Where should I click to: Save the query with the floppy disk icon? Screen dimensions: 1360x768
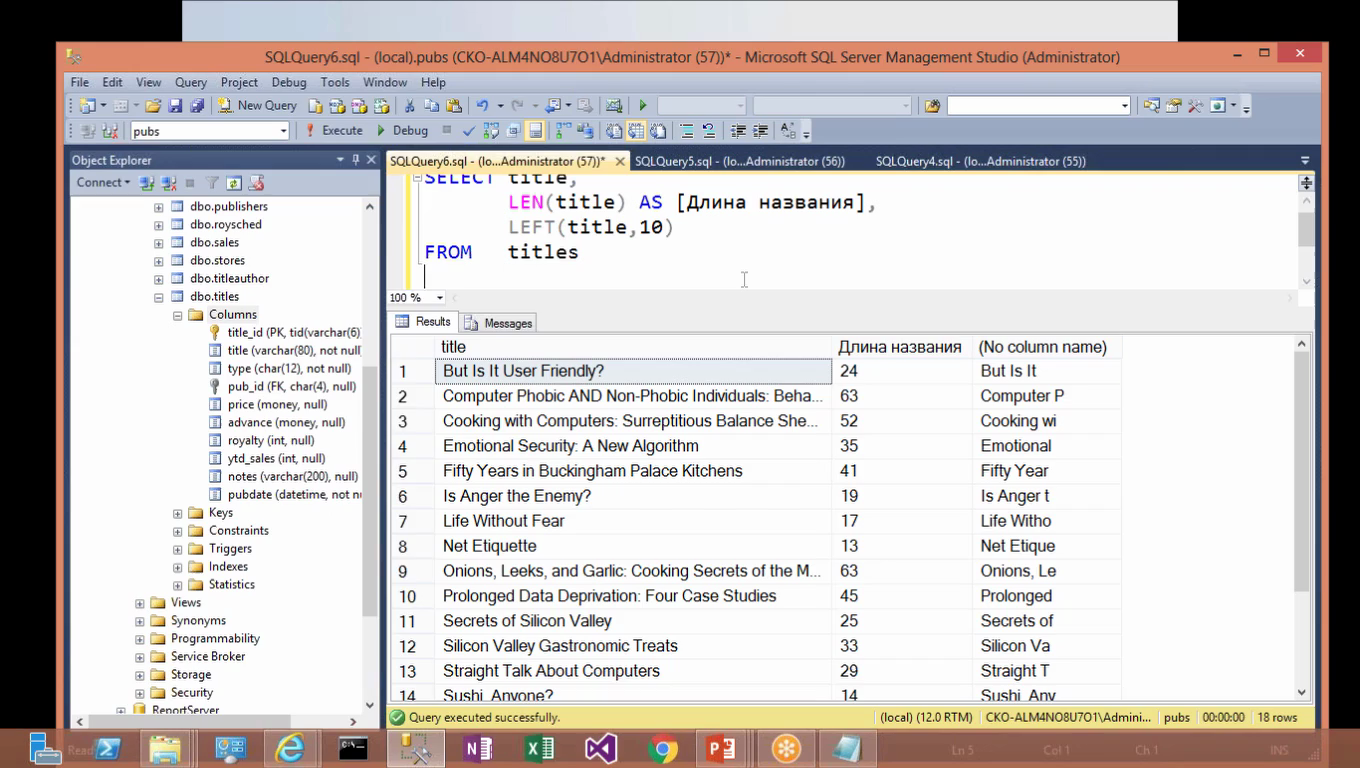point(175,105)
